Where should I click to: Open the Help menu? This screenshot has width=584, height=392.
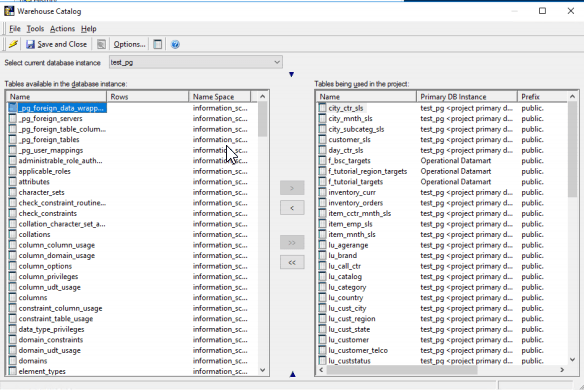(x=89, y=29)
